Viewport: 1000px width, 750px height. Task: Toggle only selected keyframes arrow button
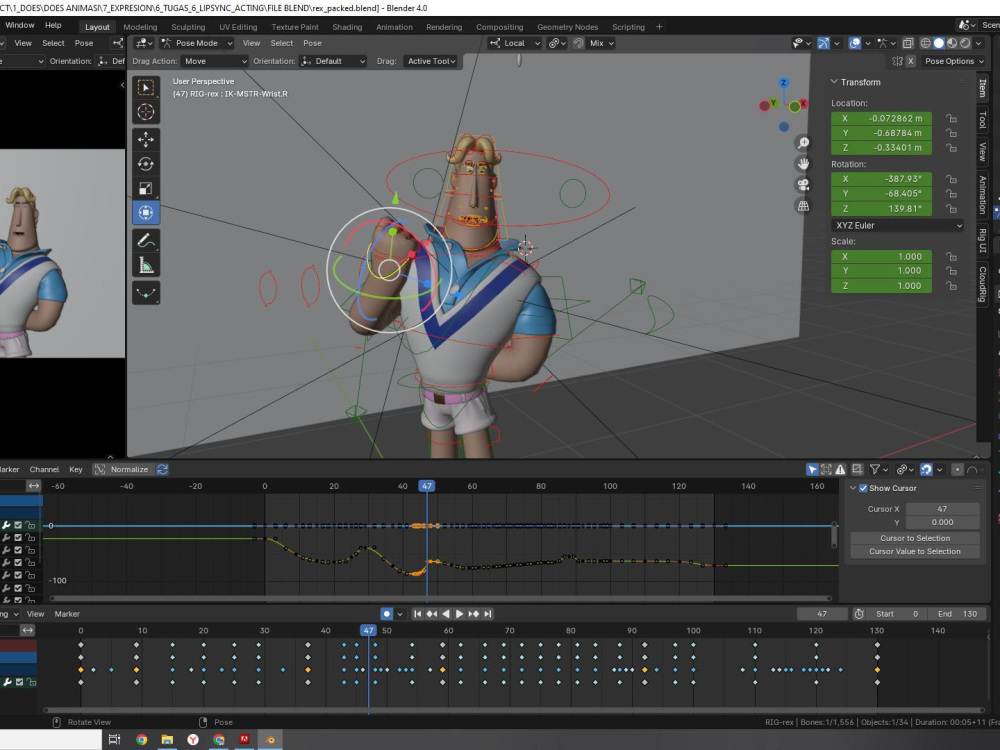[812, 469]
